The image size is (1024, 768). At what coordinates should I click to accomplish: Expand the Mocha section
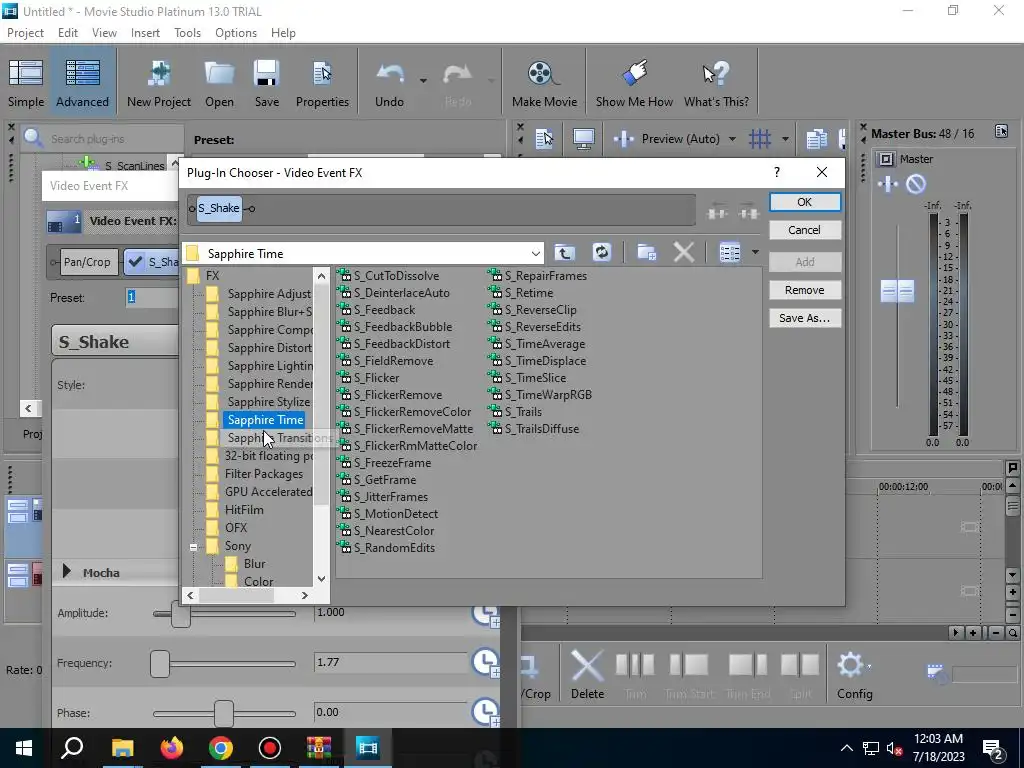tap(67, 571)
